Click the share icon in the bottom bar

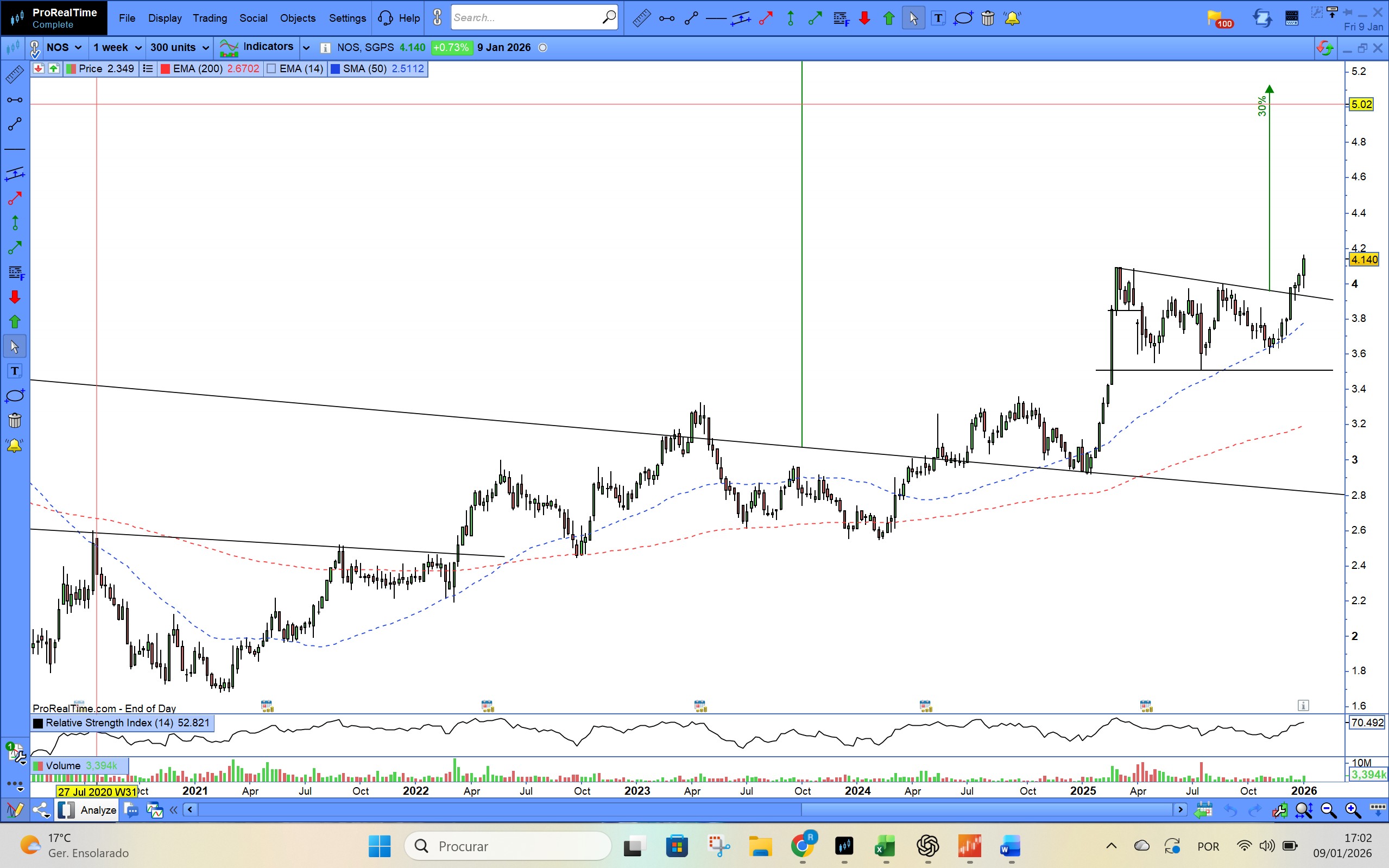pyautogui.click(x=41, y=810)
